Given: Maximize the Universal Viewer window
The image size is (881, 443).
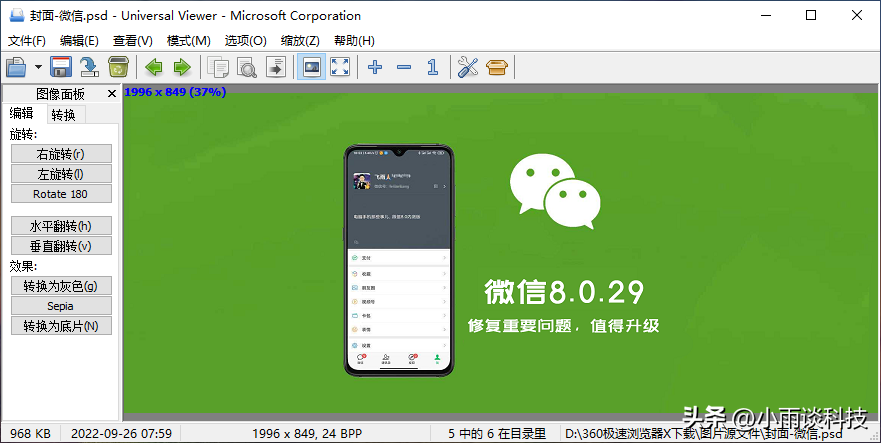Looking at the screenshot, I should [x=811, y=15].
